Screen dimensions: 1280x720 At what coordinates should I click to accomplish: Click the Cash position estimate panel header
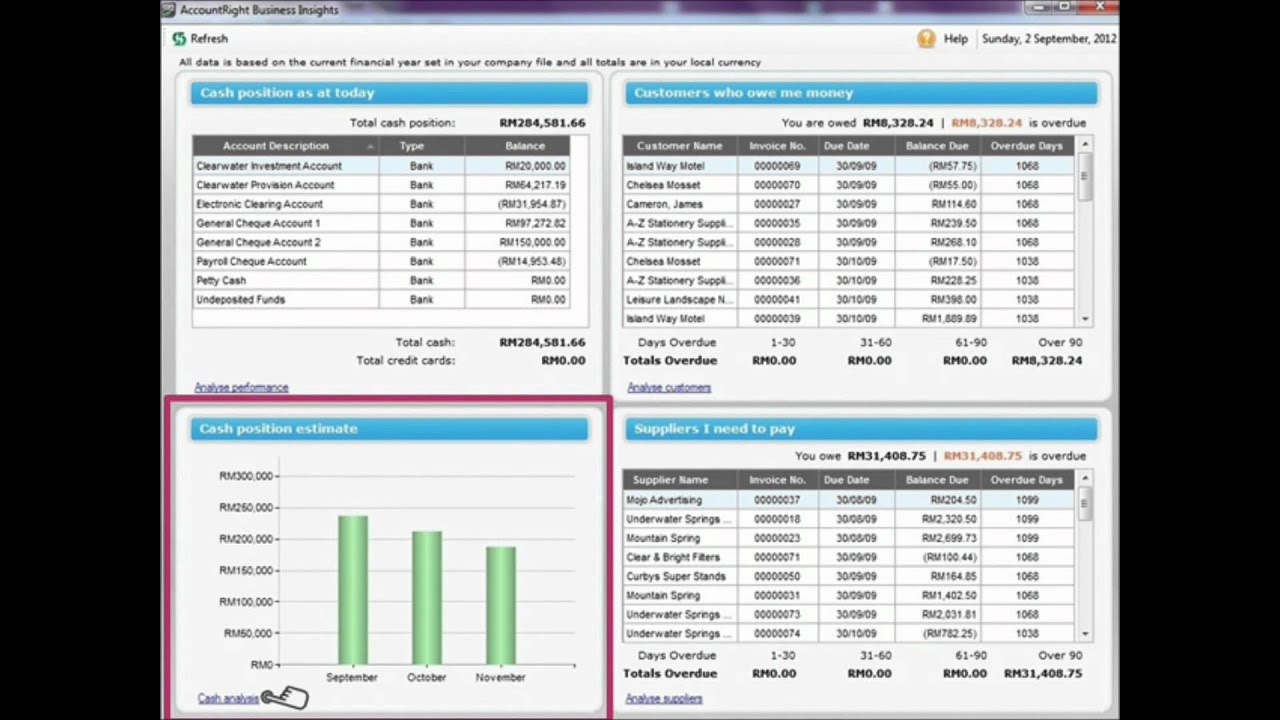[390, 428]
